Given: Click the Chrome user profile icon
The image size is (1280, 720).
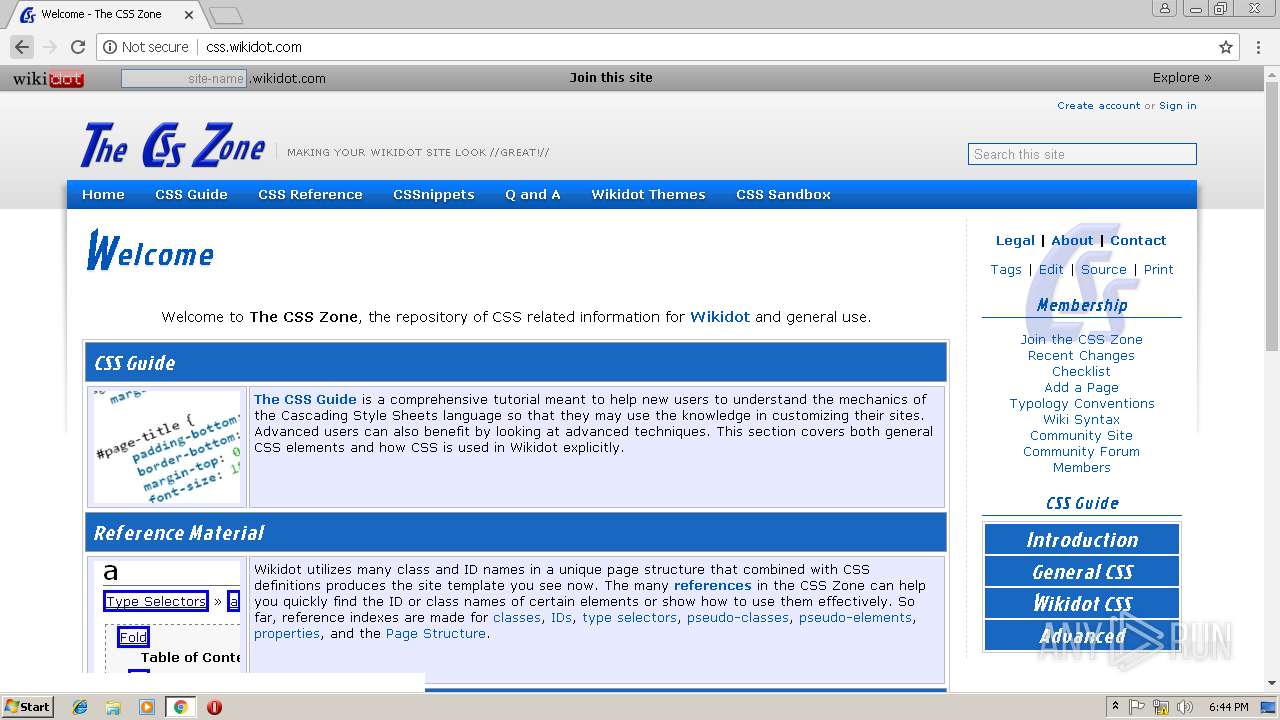Looking at the screenshot, I should point(1164,8).
